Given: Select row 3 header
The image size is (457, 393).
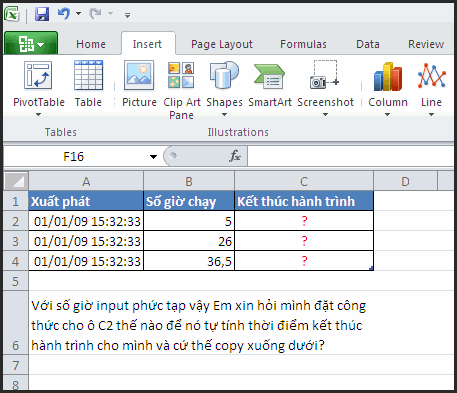Looking at the screenshot, I should pyautogui.click(x=16, y=241).
